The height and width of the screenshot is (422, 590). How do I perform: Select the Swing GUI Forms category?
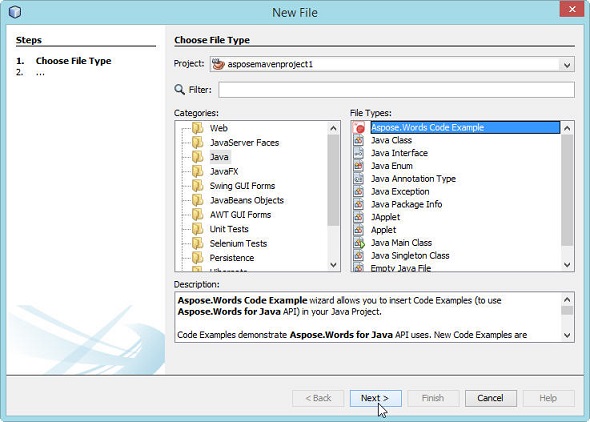tap(242, 186)
